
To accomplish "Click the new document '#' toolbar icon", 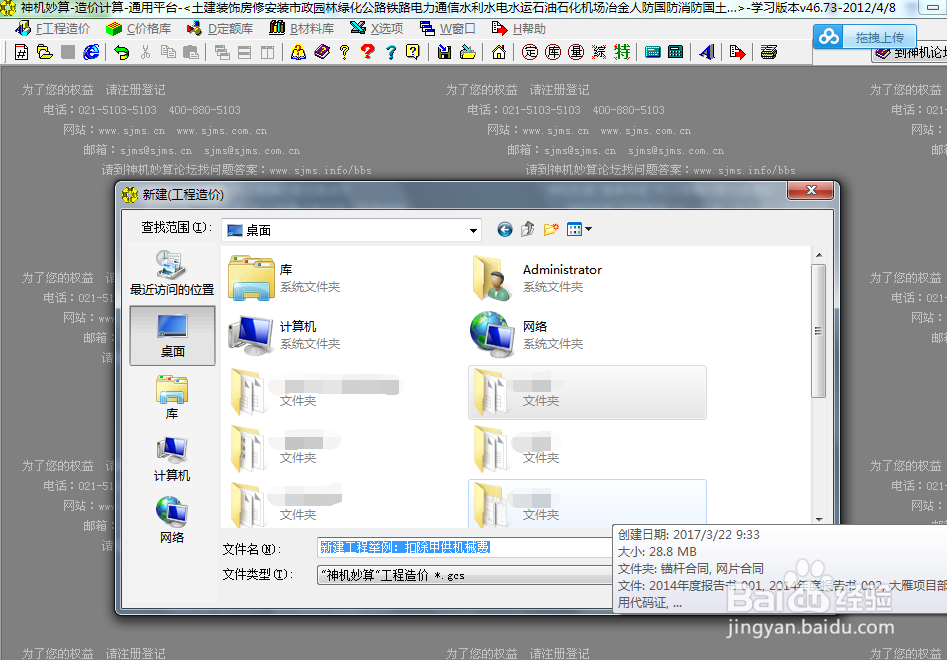I will (x=21, y=53).
